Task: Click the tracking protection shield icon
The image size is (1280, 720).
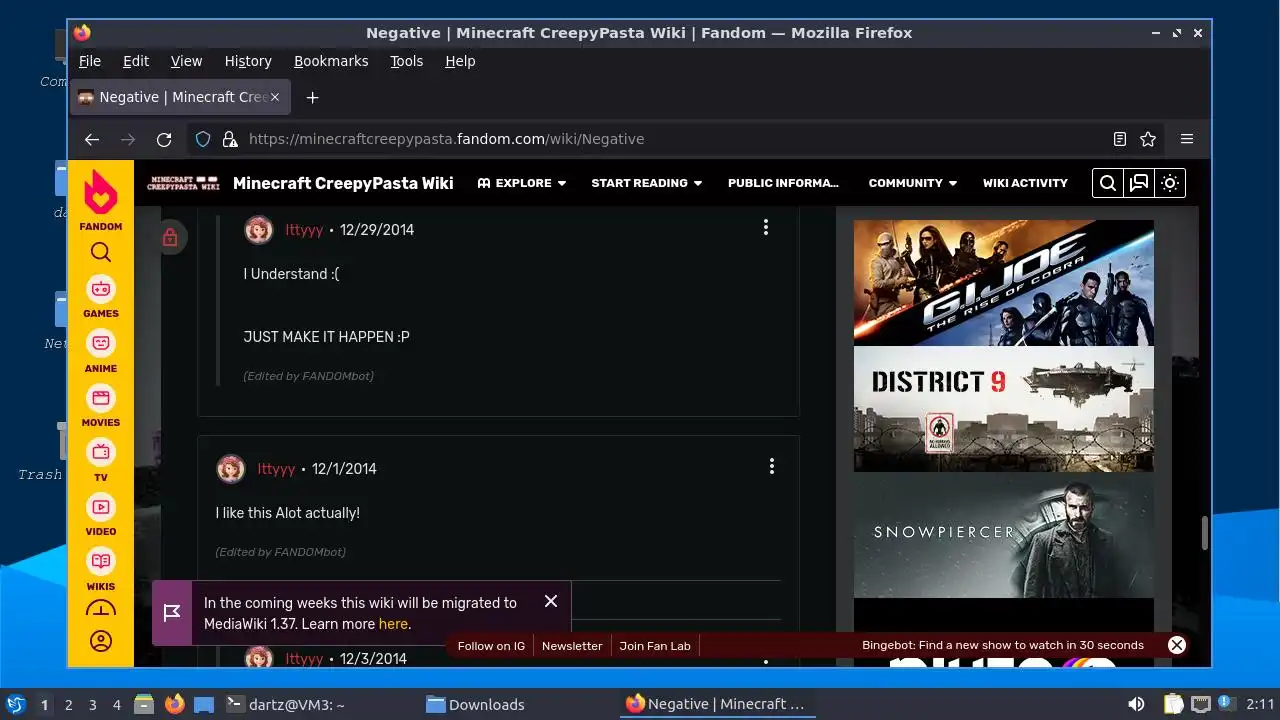Action: pyautogui.click(x=203, y=139)
